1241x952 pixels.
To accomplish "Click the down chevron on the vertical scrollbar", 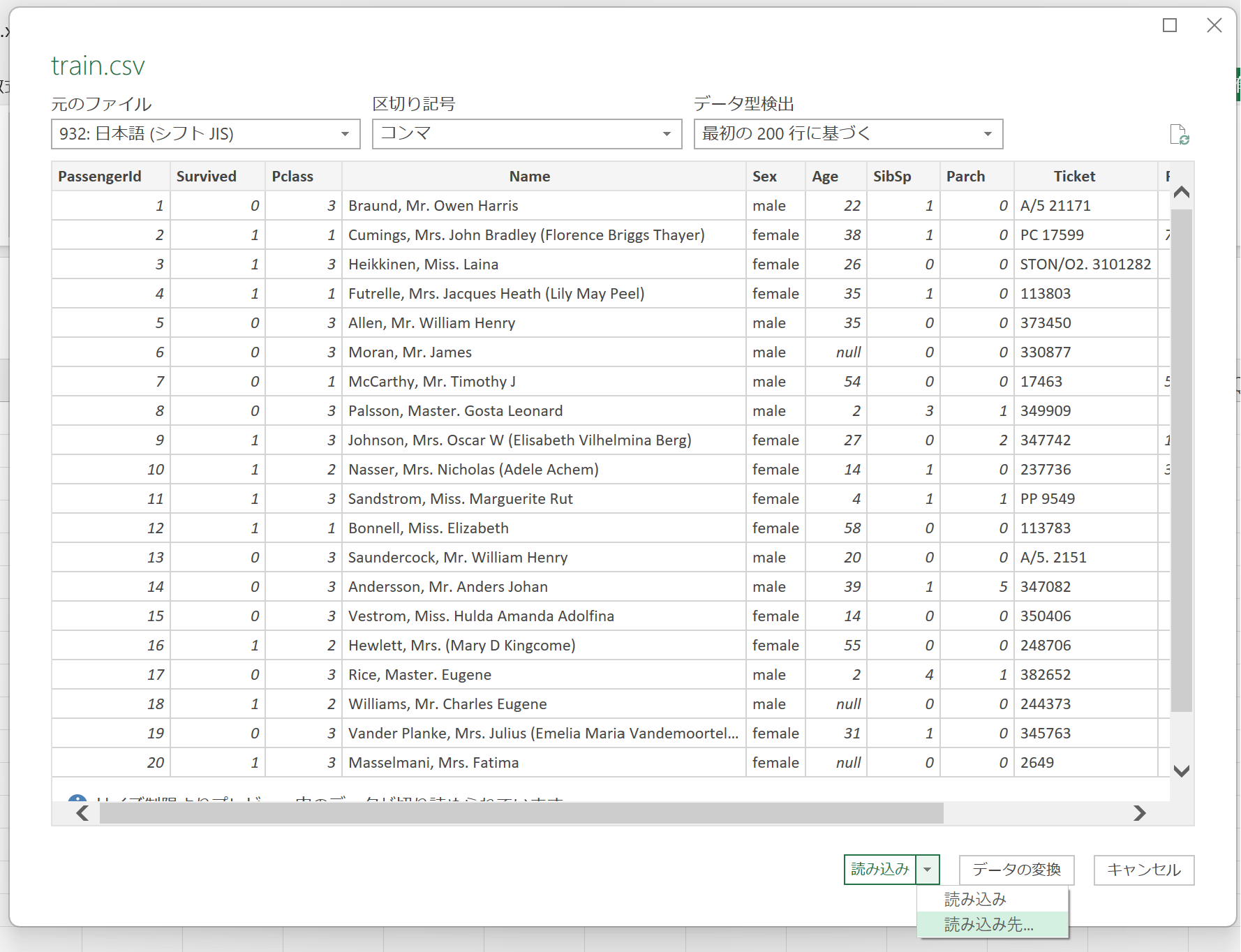I will point(1181,771).
